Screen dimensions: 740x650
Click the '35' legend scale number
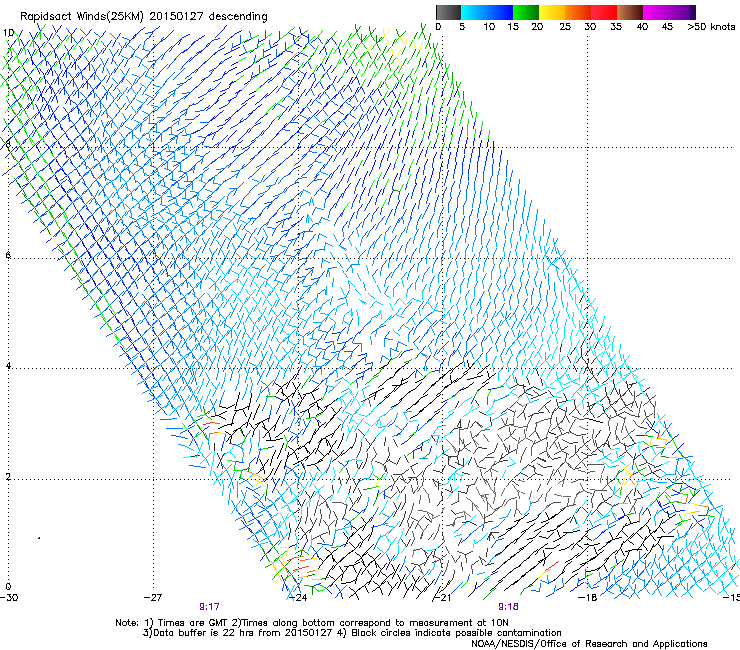pos(616,26)
